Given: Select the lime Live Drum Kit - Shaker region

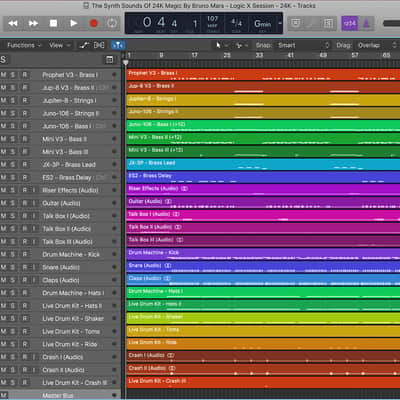Looking at the screenshot, I should pyautogui.click(x=263, y=318).
